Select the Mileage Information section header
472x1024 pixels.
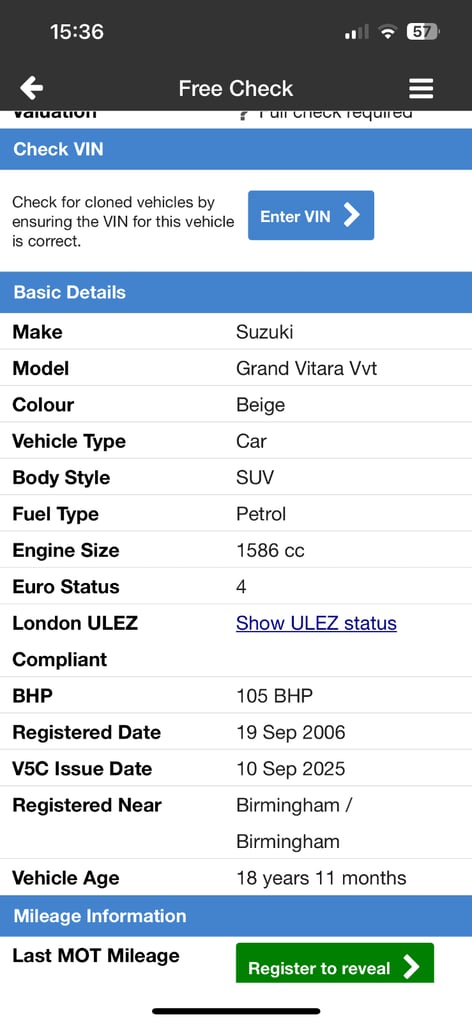[x=236, y=916]
